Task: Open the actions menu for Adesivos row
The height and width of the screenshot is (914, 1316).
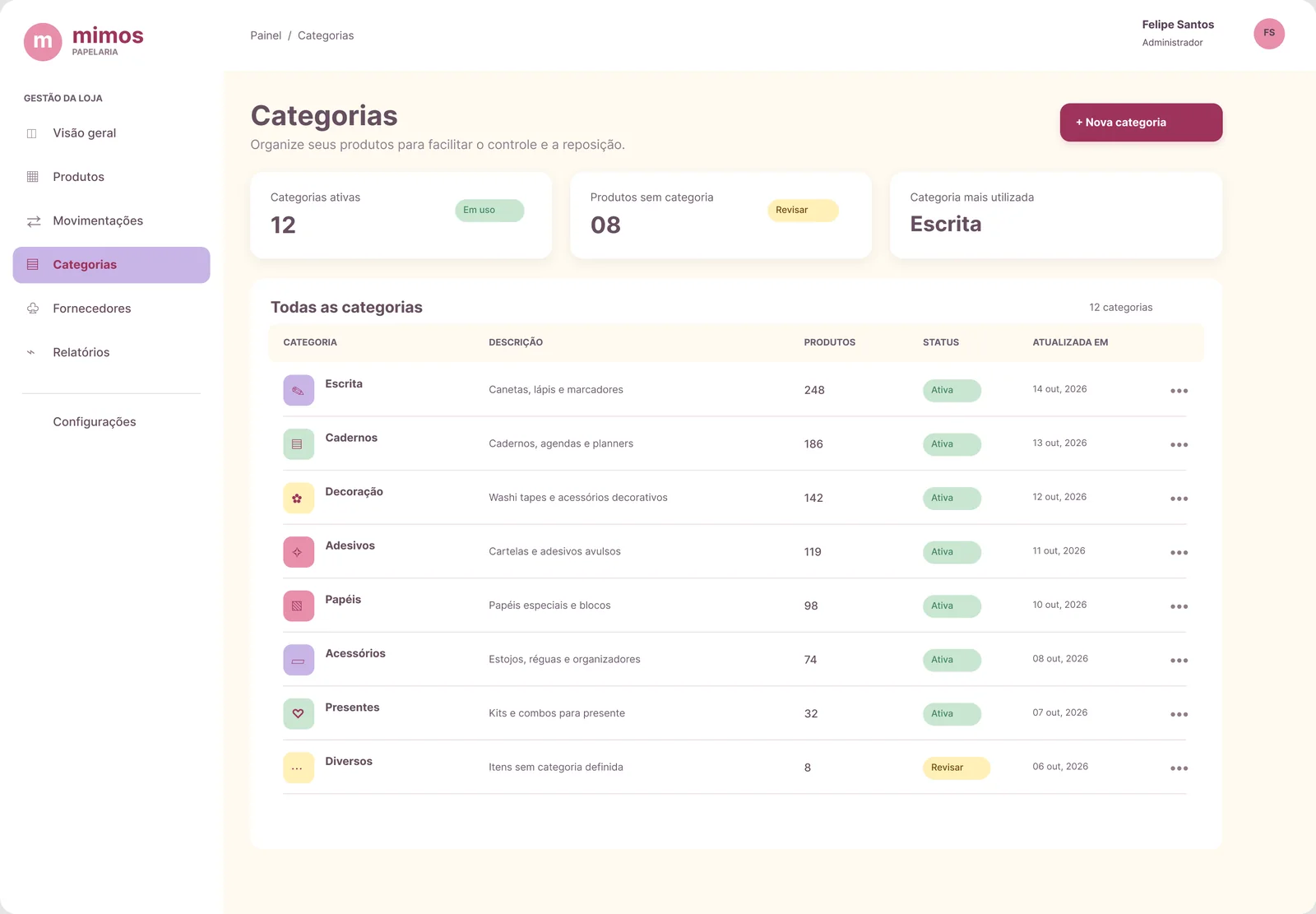Action: pos(1179,553)
